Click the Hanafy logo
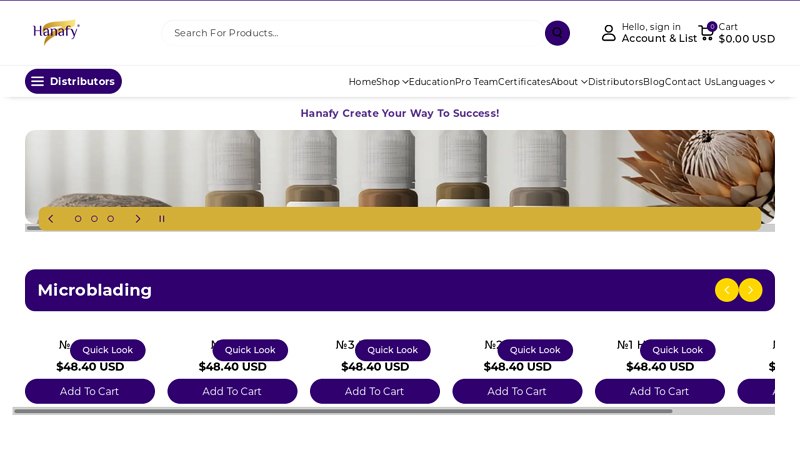Image resolution: width=800 pixels, height=450 pixels. (56, 32)
